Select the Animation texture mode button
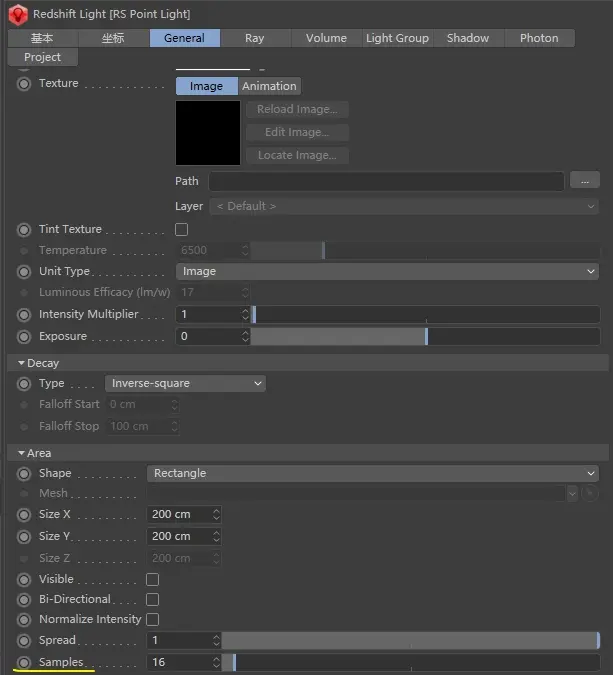This screenshot has width=613, height=675. [269, 86]
